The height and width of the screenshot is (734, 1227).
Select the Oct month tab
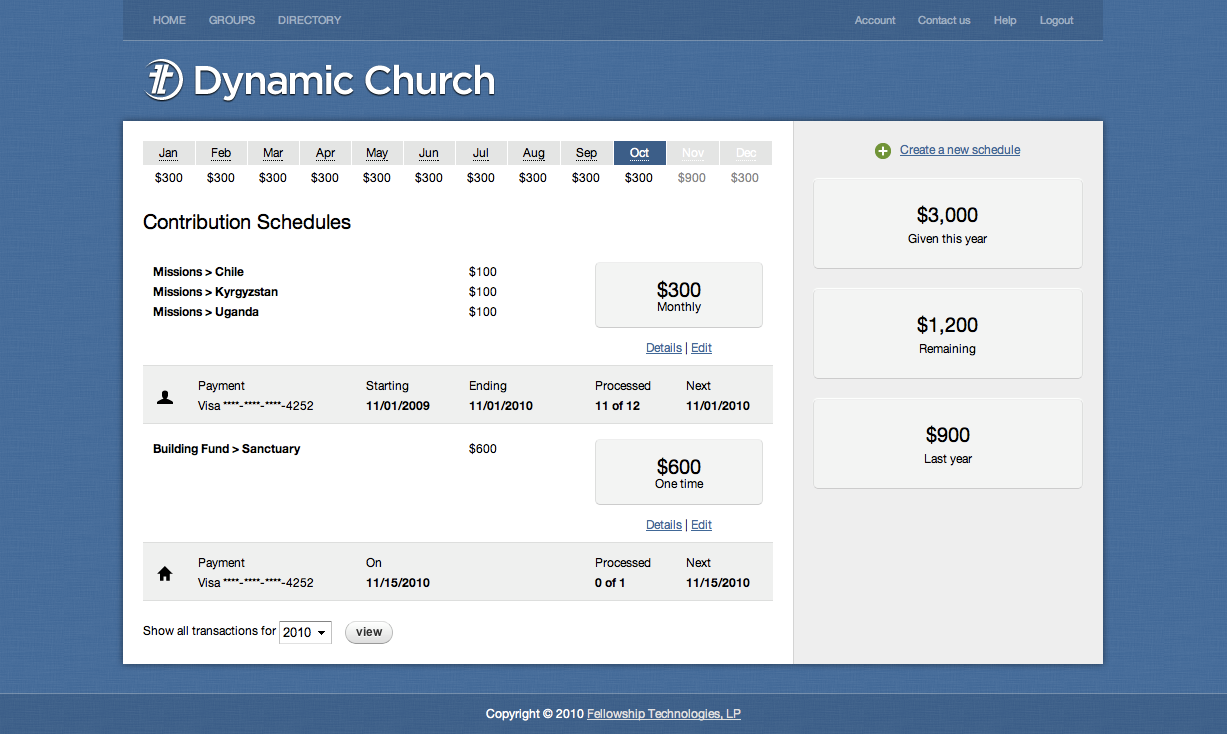click(x=639, y=153)
